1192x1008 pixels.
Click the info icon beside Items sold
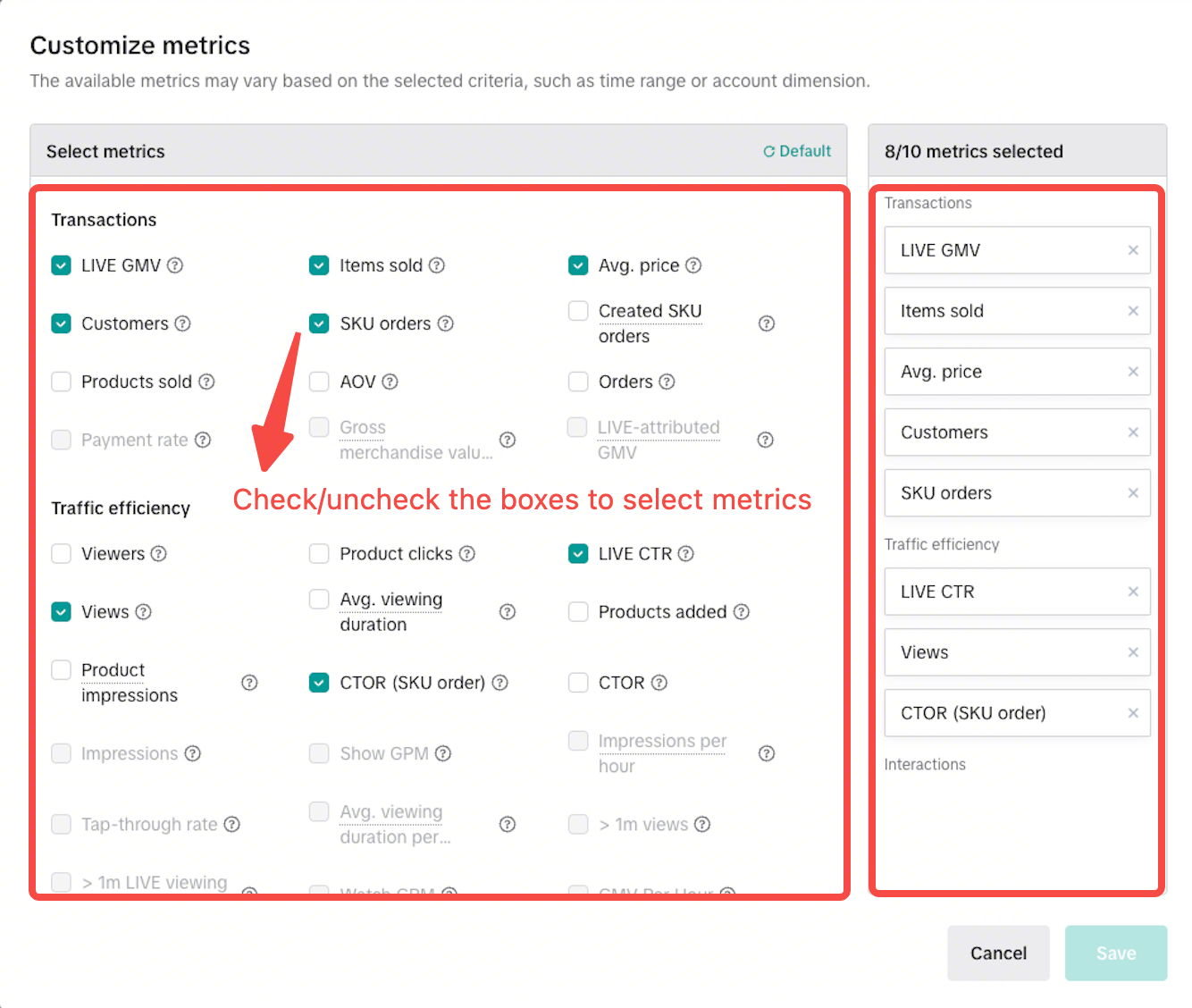point(437,265)
